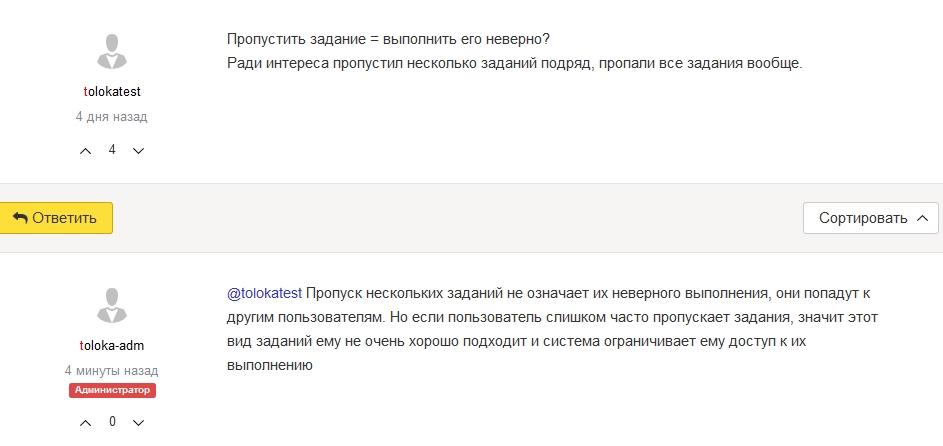The width and height of the screenshot is (943, 446).
Task: Click the '4 минуты назад' timestamp
Action: [x=111, y=371]
